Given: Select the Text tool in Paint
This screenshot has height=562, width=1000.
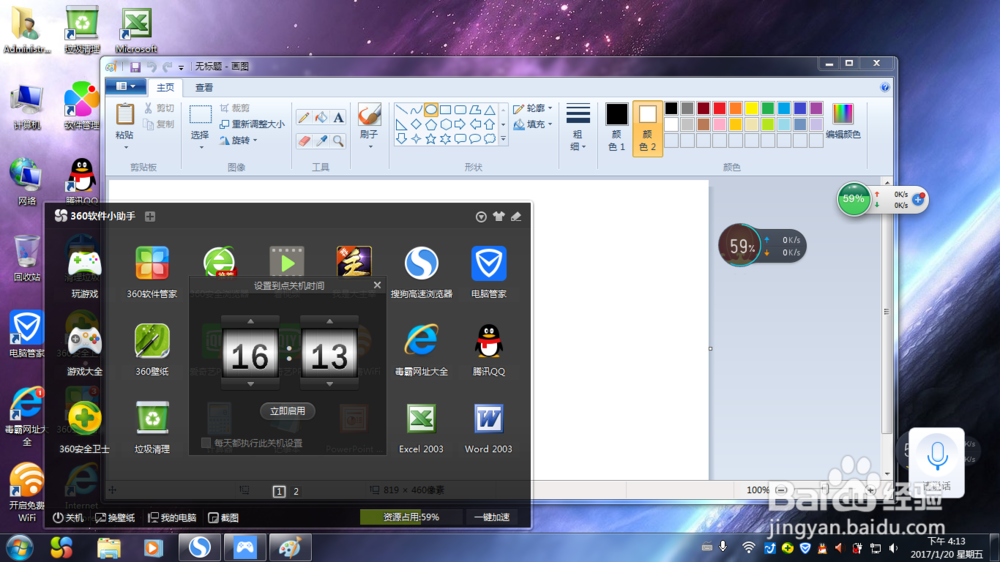Looking at the screenshot, I should coord(338,117).
